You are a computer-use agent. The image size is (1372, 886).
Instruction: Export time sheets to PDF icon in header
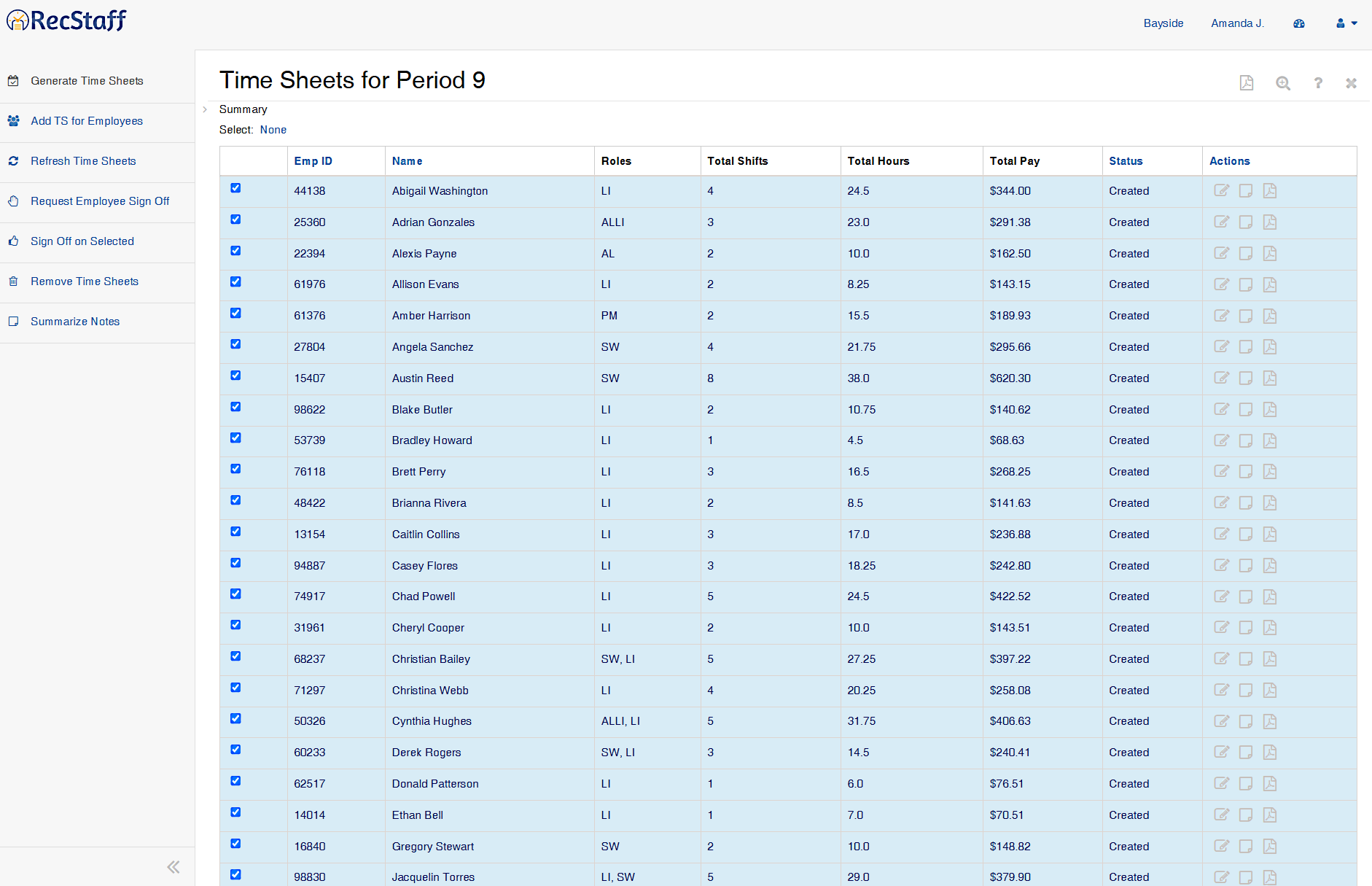[x=1247, y=83]
